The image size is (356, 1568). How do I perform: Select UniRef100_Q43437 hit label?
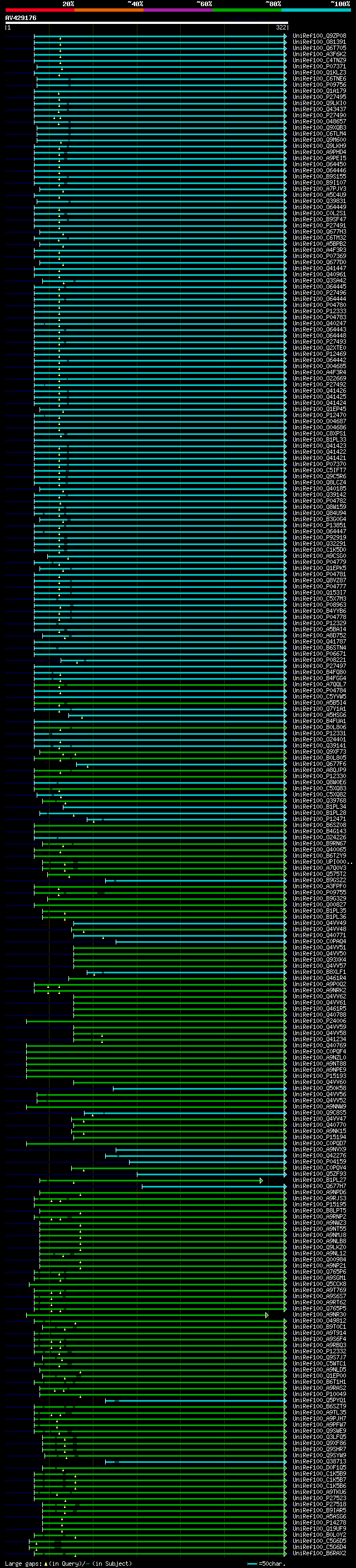click(319, 110)
